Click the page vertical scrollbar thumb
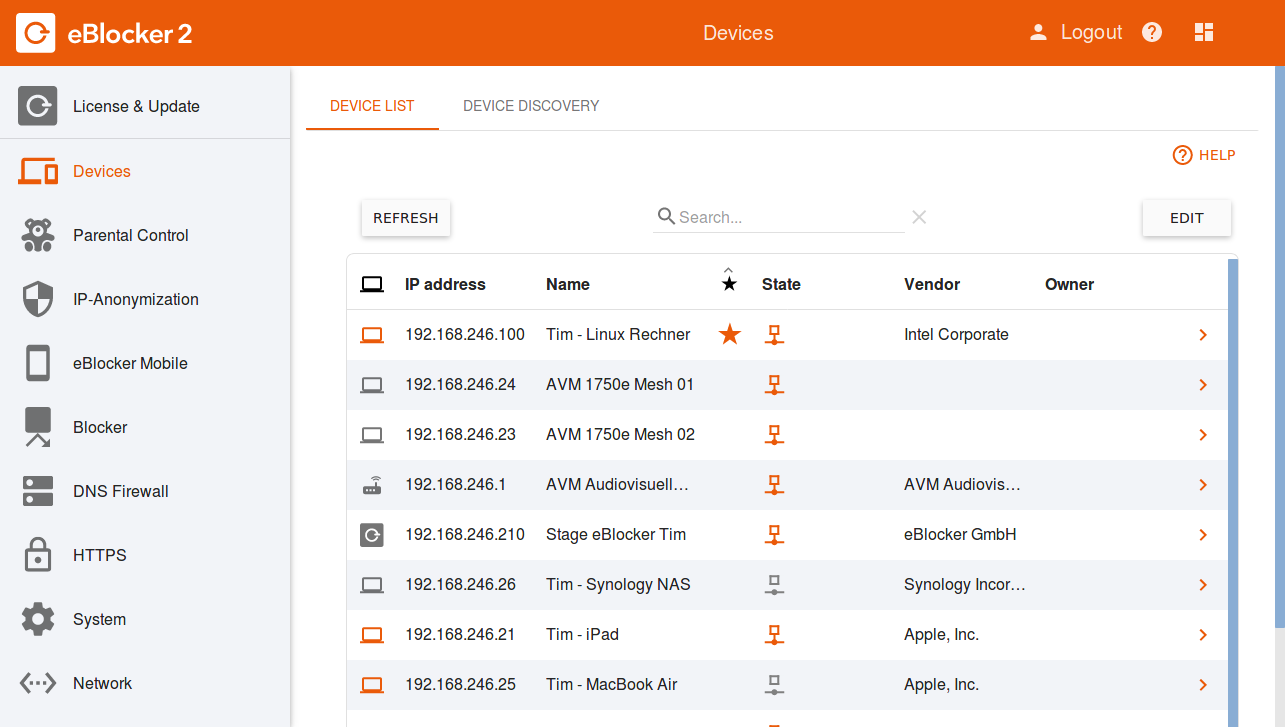Image resolution: width=1285 pixels, height=727 pixels. [x=1280, y=347]
